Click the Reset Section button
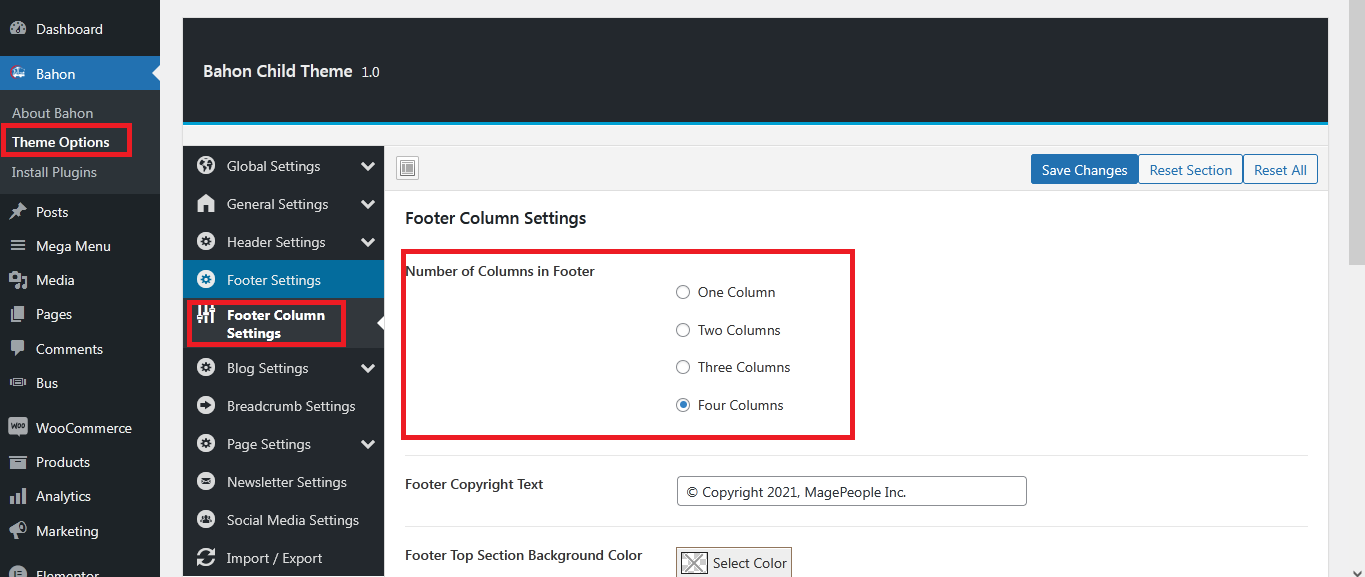This screenshot has width=1365, height=577. [x=1190, y=170]
